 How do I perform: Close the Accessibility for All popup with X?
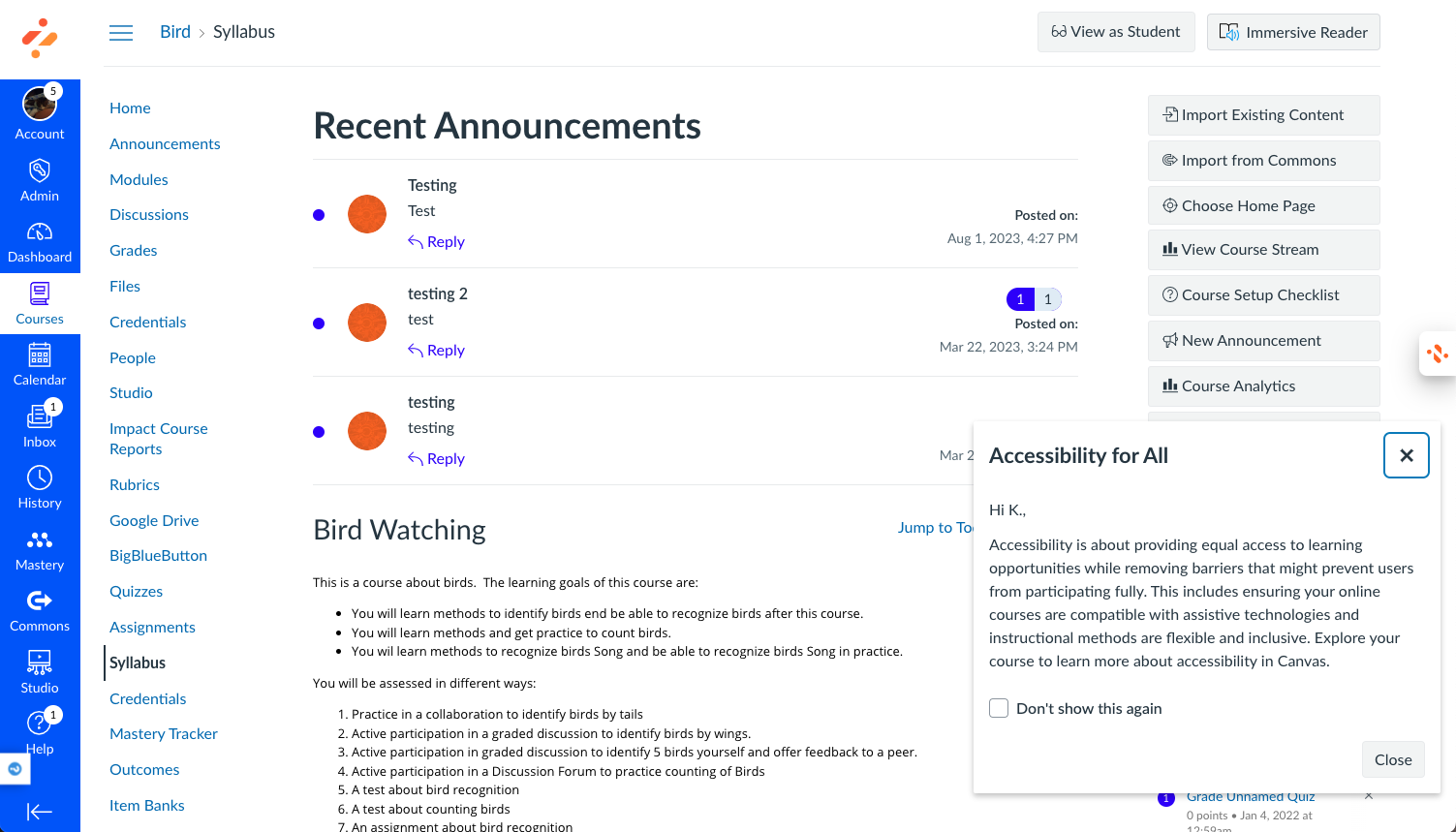(x=1407, y=455)
